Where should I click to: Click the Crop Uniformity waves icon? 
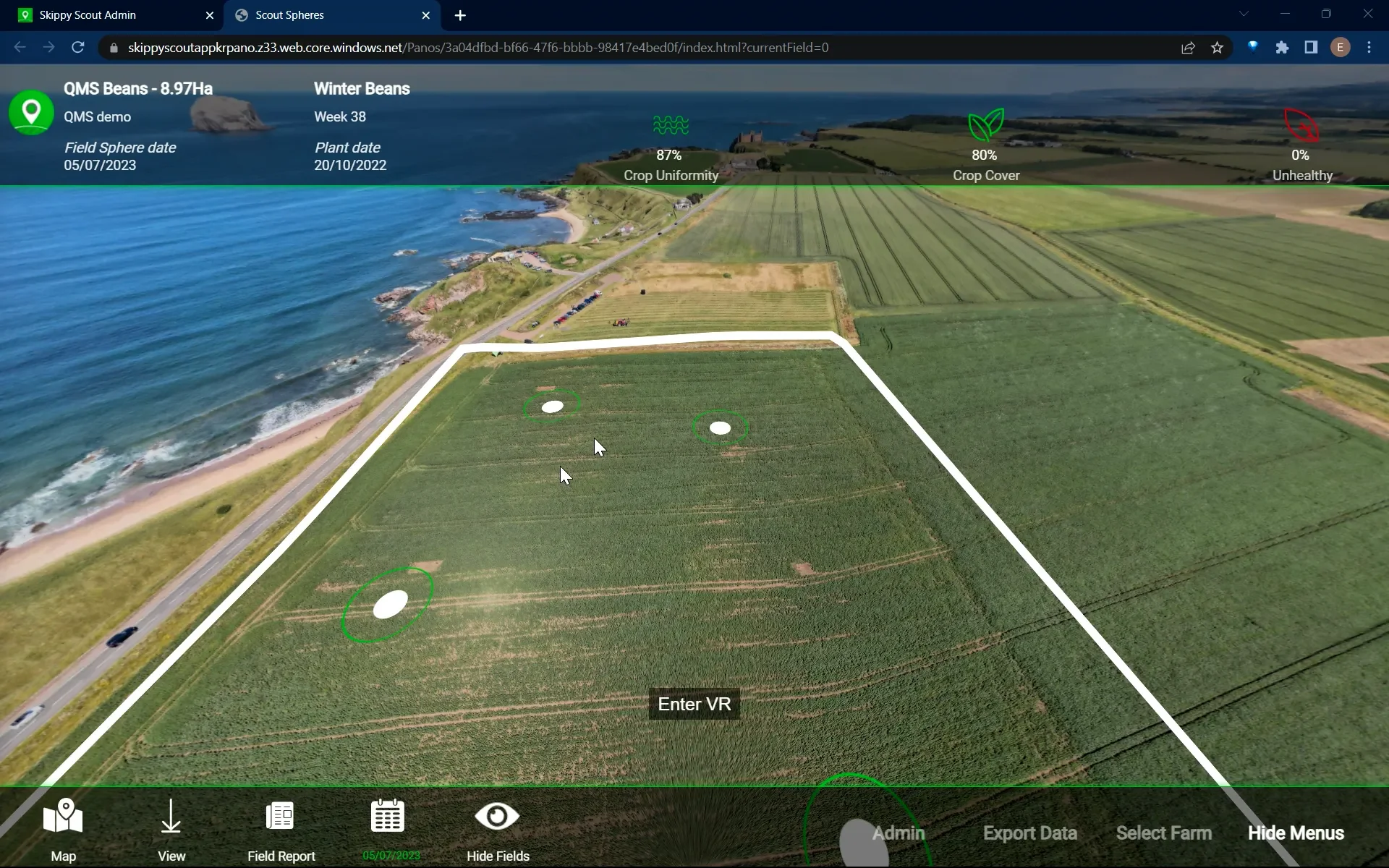click(x=671, y=125)
